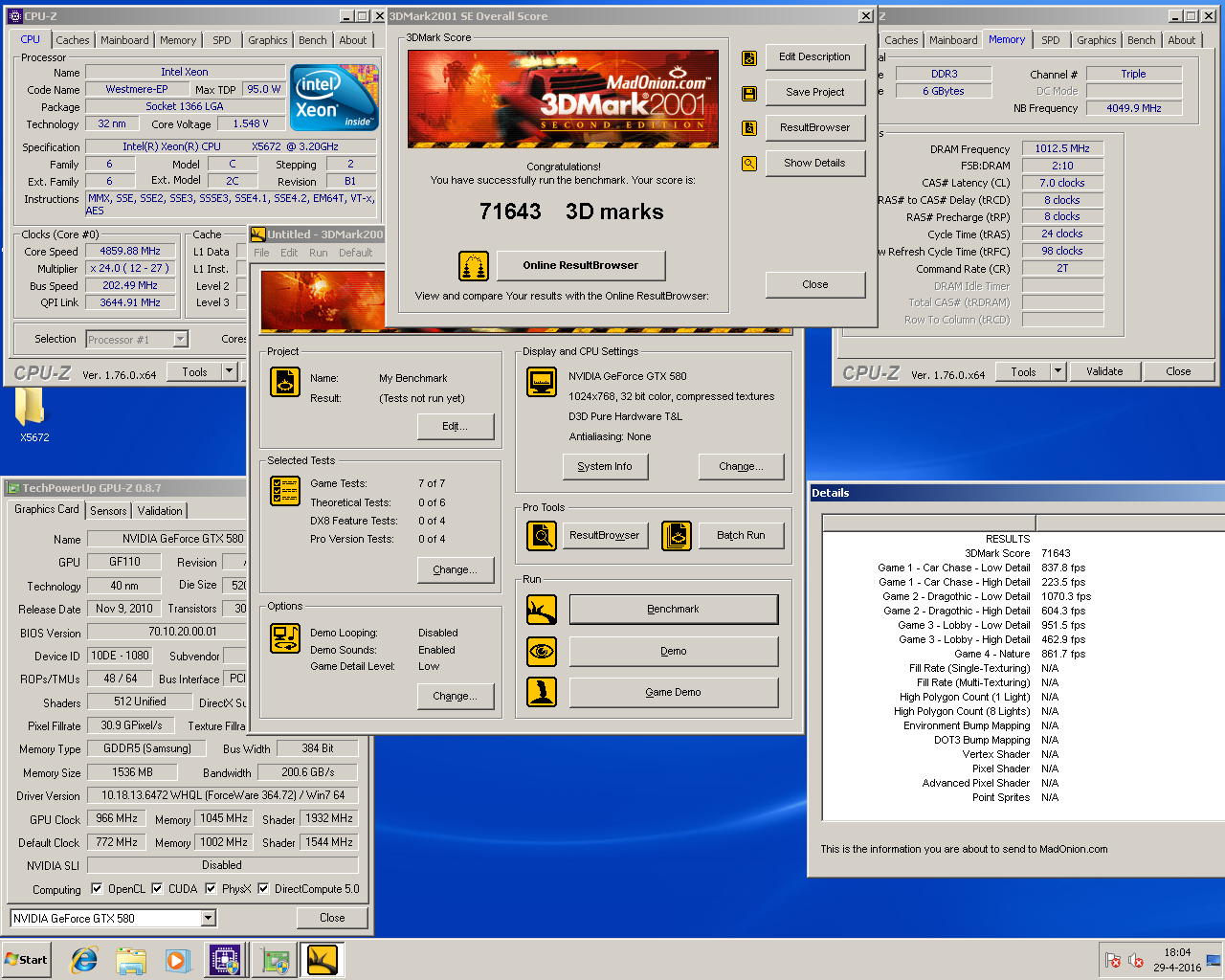Open Windows Media Player from taskbar
The image size is (1225, 980).
click(177, 960)
